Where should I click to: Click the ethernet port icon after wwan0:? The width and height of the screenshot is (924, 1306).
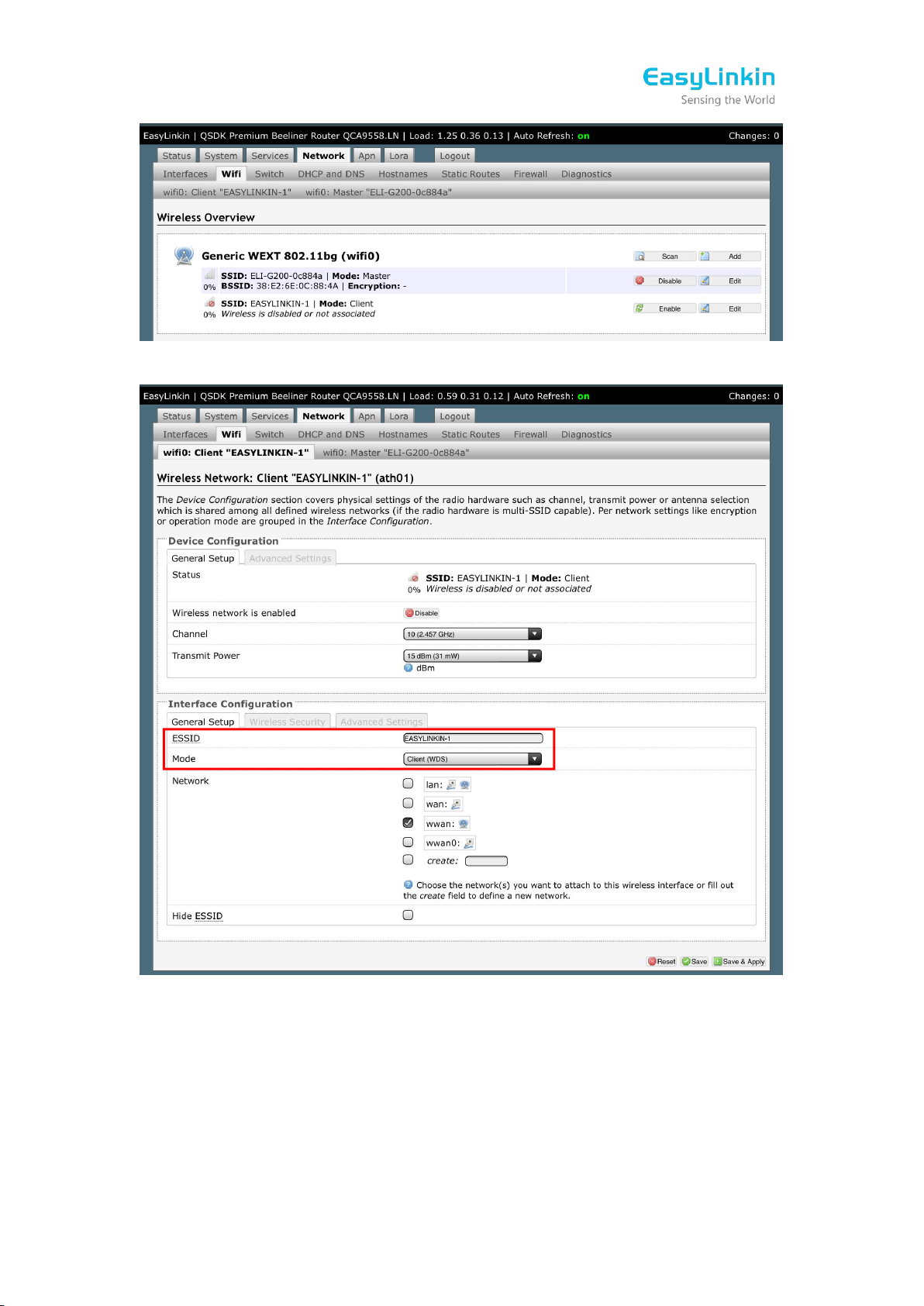coord(468,843)
